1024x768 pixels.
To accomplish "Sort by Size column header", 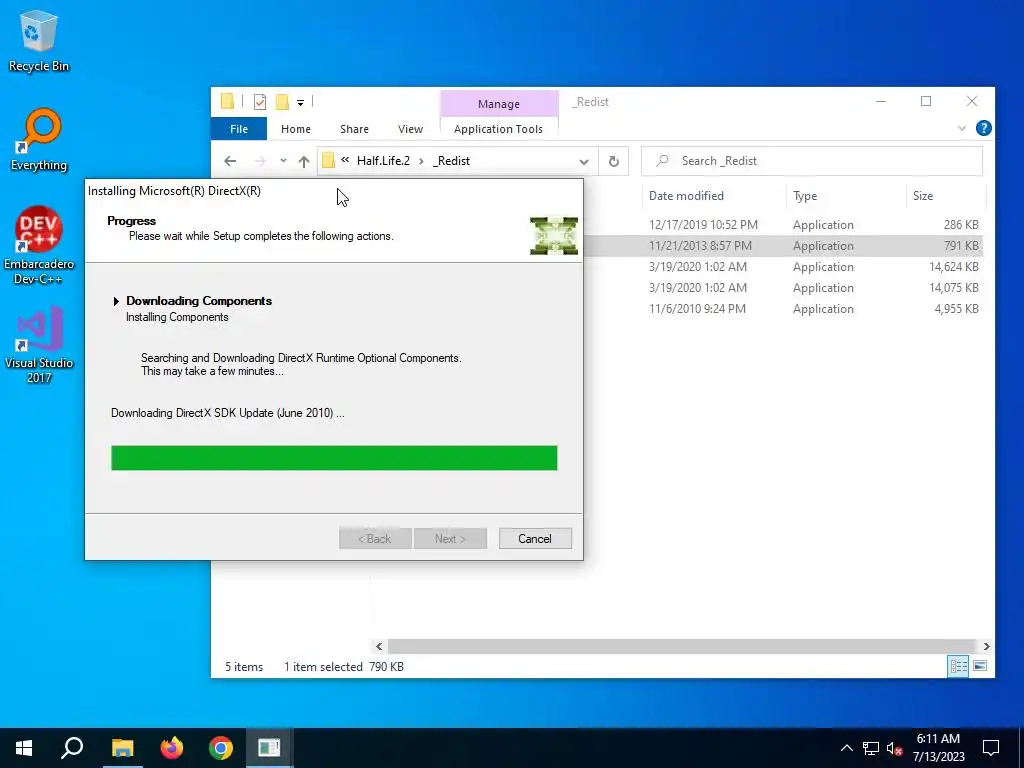I will [x=923, y=196].
